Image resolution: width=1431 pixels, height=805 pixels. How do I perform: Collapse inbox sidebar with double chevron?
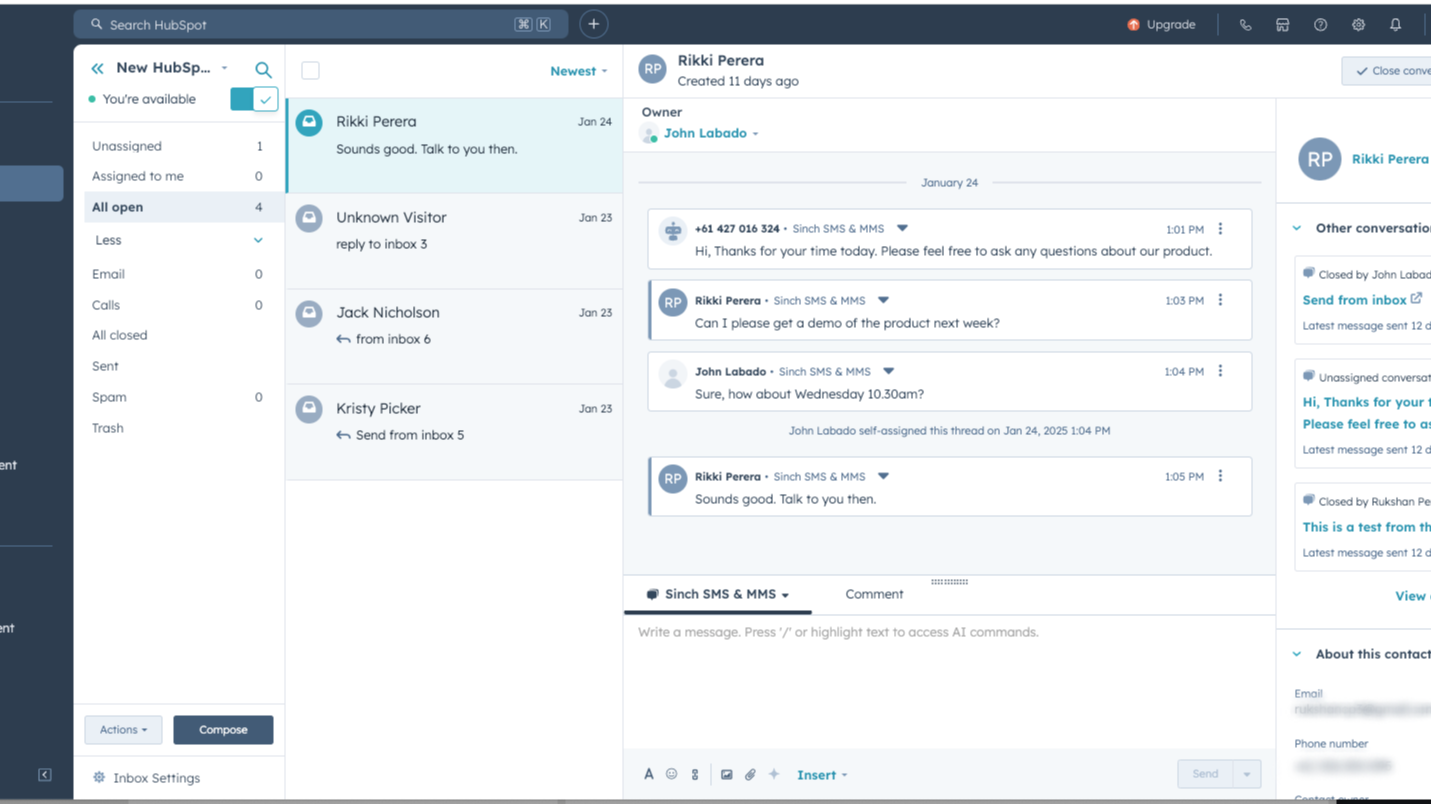coord(97,68)
